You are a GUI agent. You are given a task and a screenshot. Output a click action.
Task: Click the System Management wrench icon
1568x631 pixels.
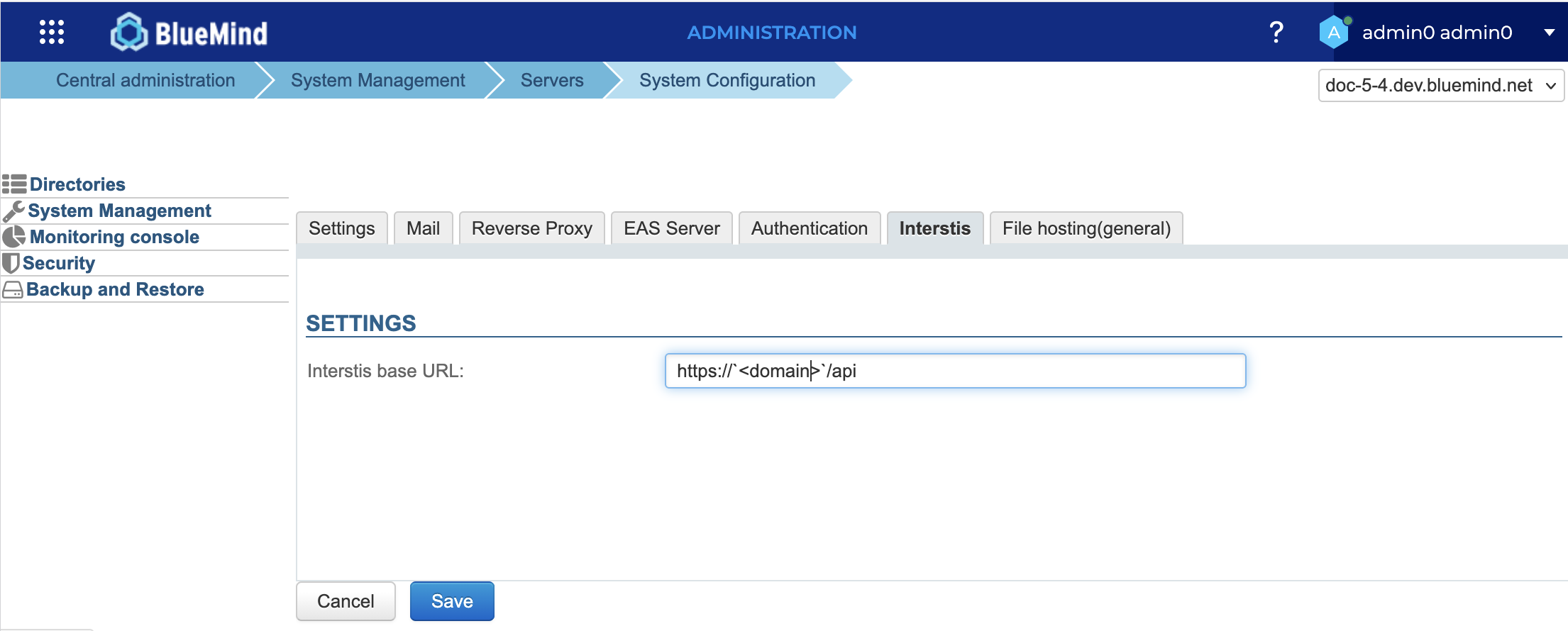(x=13, y=211)
